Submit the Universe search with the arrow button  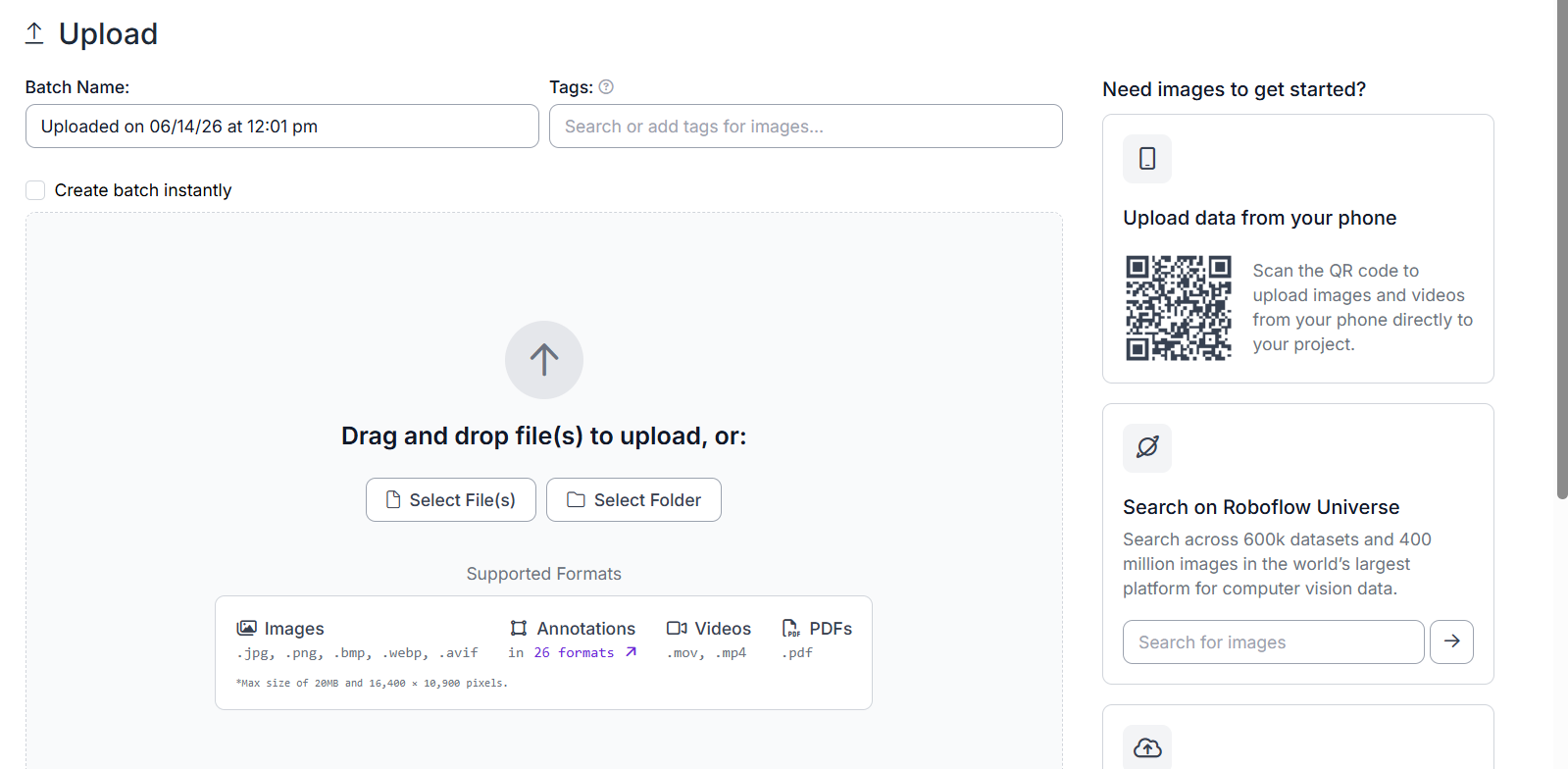(1451, 641)
